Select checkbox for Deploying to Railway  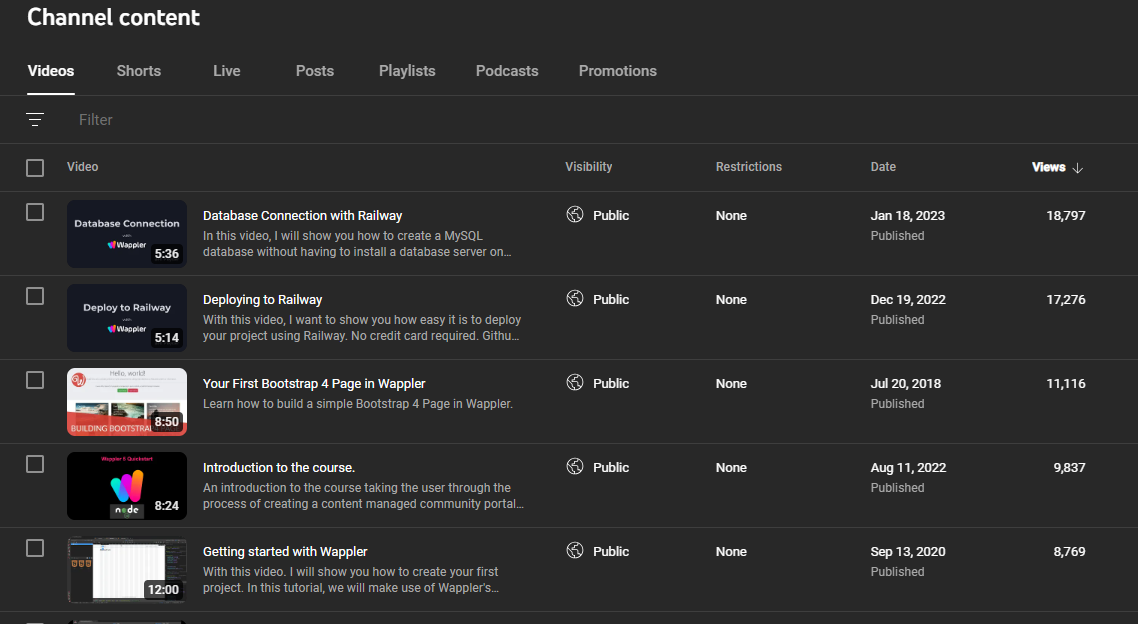tap(35, 296)
